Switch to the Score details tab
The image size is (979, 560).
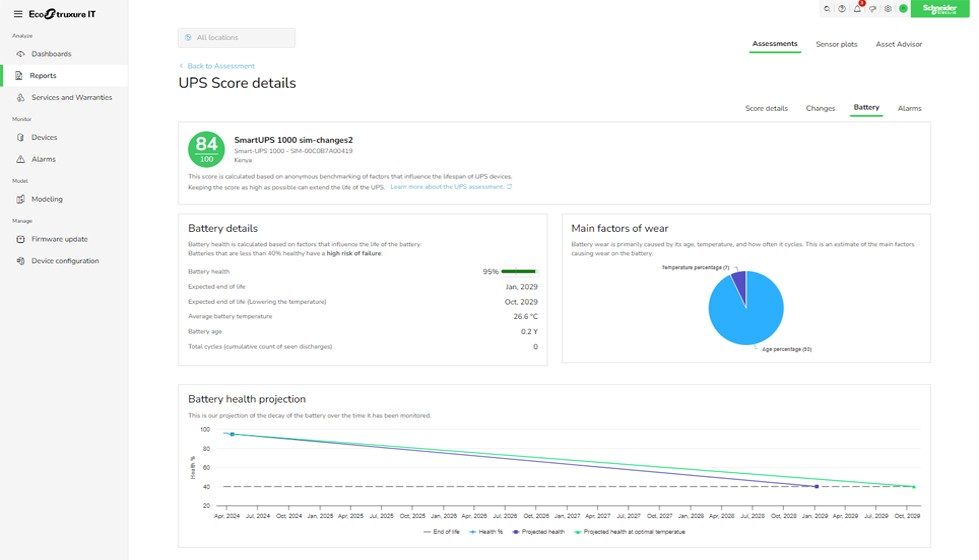[766, 108]
